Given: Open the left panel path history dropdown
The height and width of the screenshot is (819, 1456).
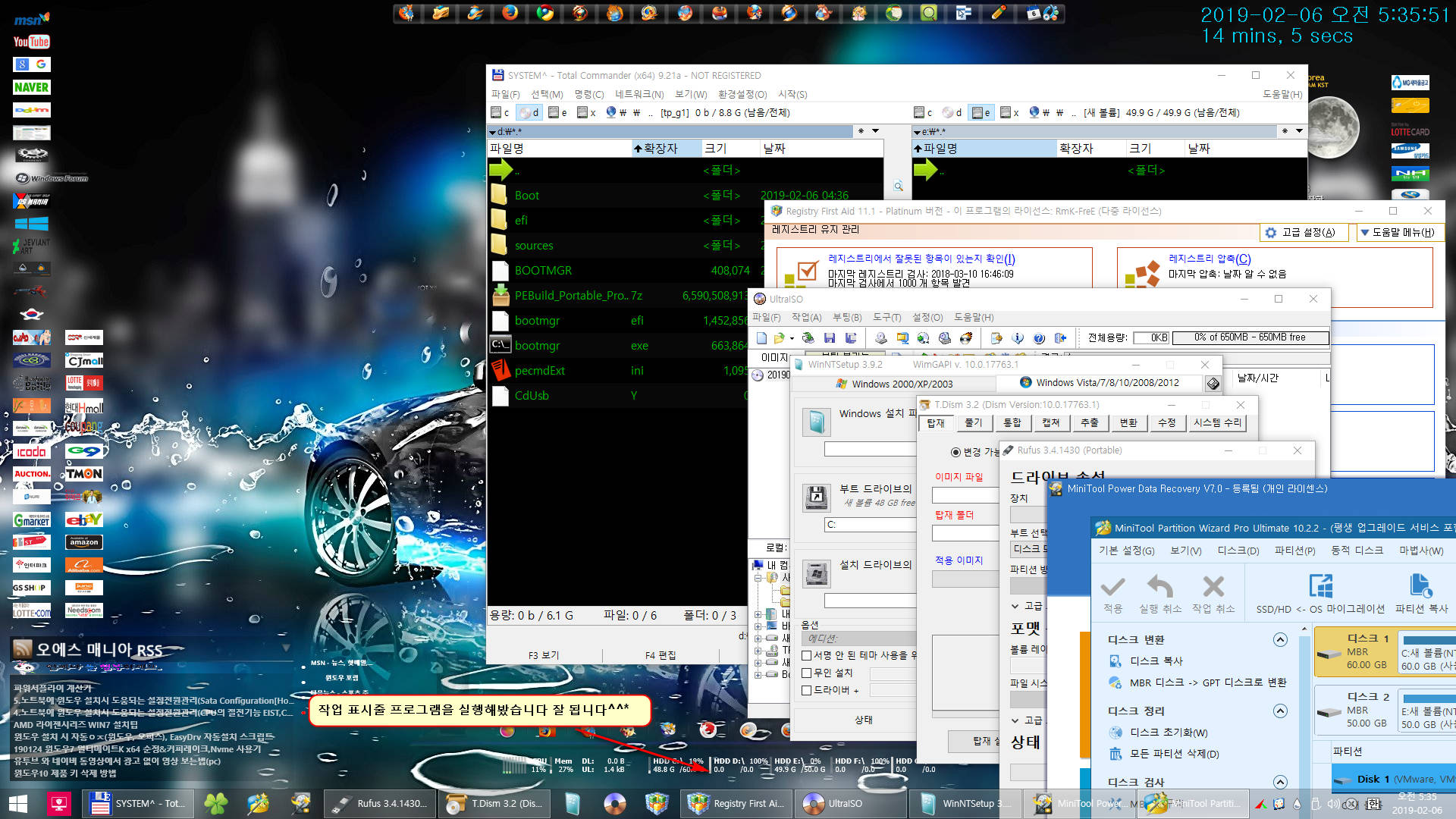Looking at the screenshot, I should point(875,131).
